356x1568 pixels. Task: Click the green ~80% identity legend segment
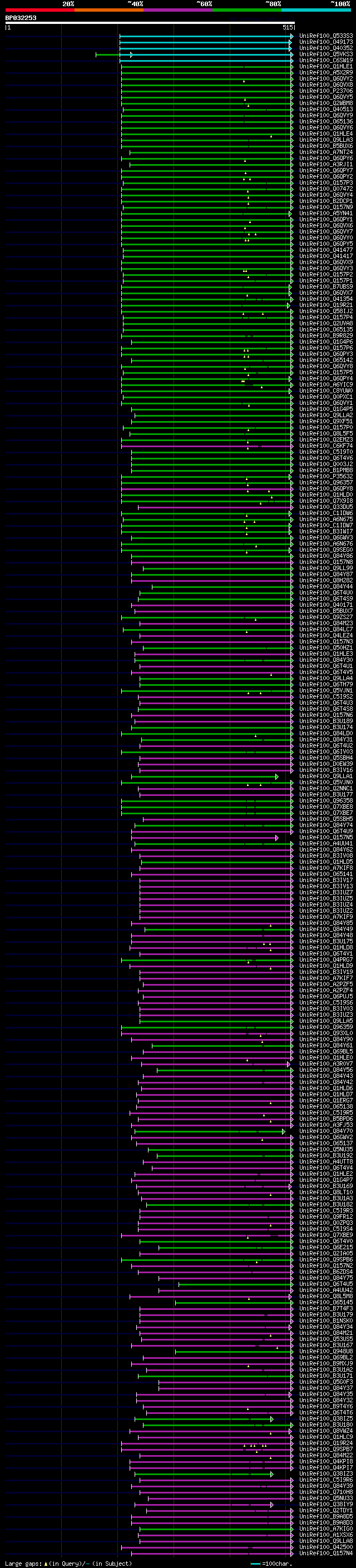tap(247, 10)
